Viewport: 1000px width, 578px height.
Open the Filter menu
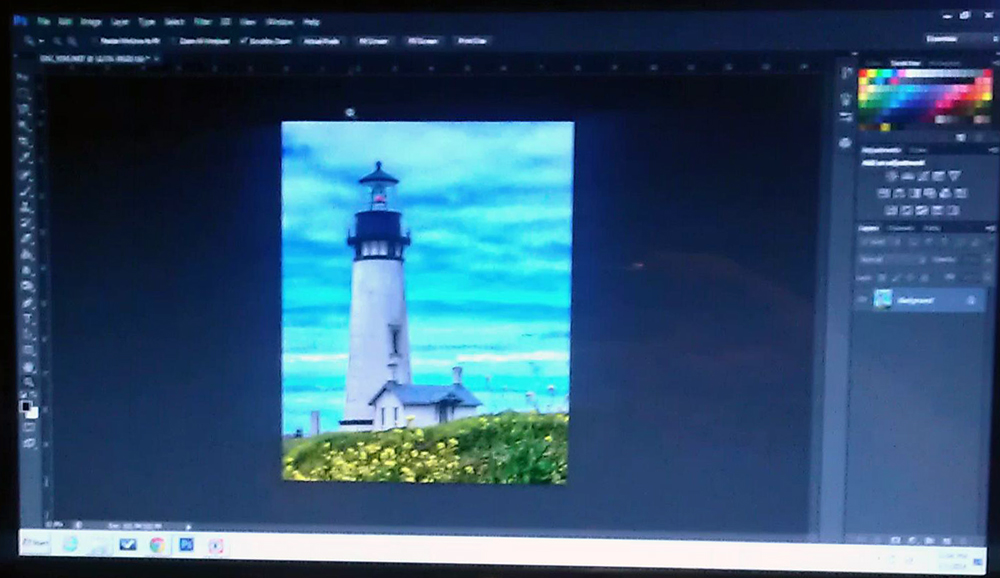pyautogui.click(x=202, y=21)
